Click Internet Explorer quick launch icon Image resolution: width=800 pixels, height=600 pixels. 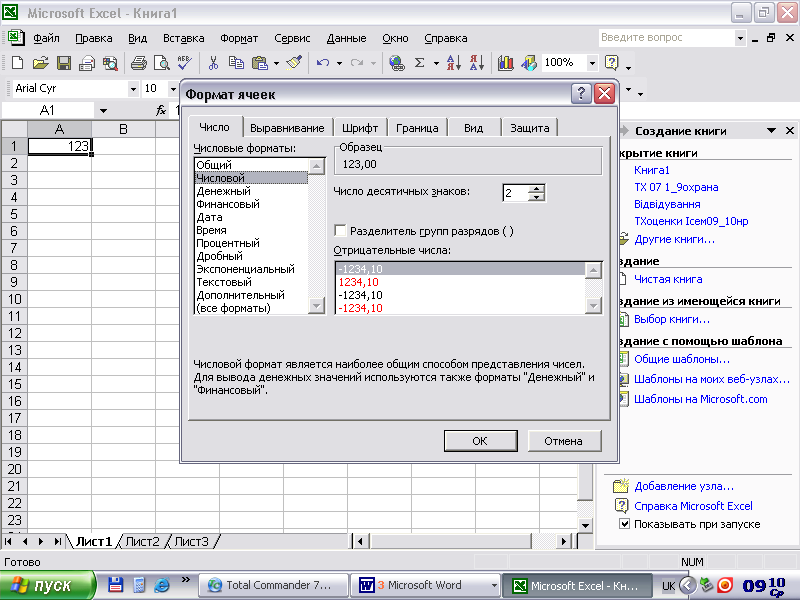click(x=162, y=585)
